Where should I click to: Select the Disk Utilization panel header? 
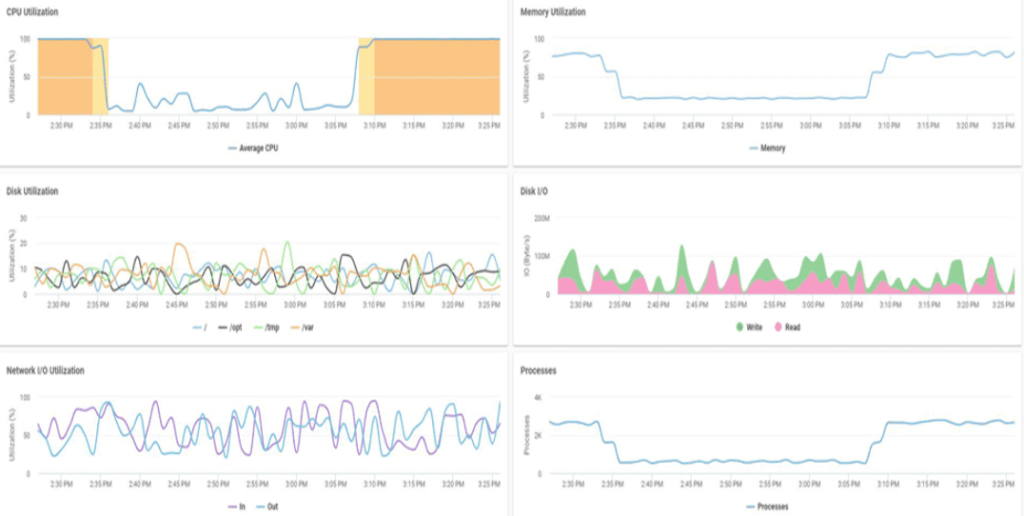33,191
